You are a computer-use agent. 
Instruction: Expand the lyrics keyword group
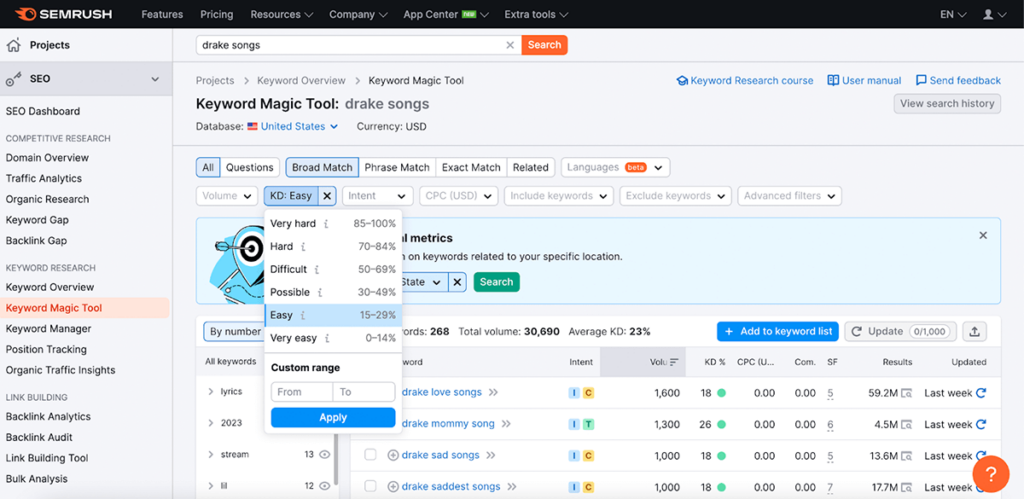tap(210, 392)
